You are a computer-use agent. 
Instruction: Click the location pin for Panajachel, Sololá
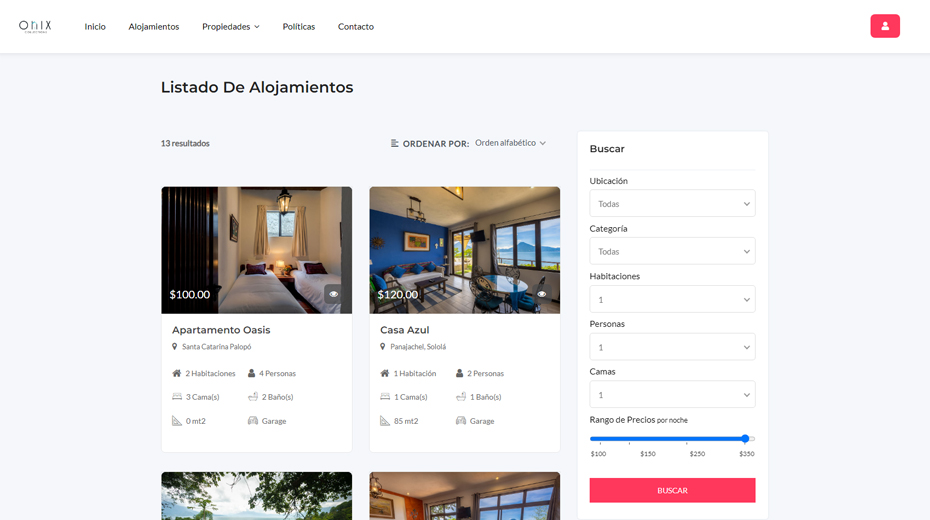click(383, 346)
